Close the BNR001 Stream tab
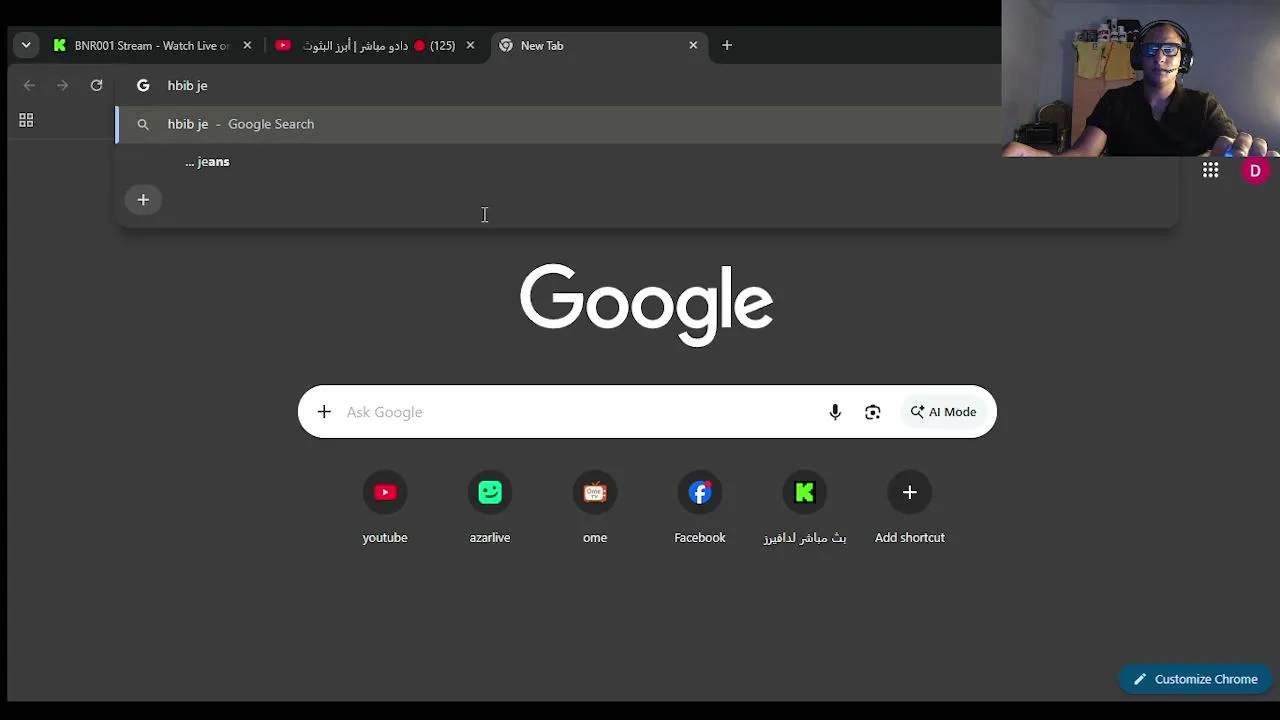Screen dimensions: 1280x720 (247, 45)
